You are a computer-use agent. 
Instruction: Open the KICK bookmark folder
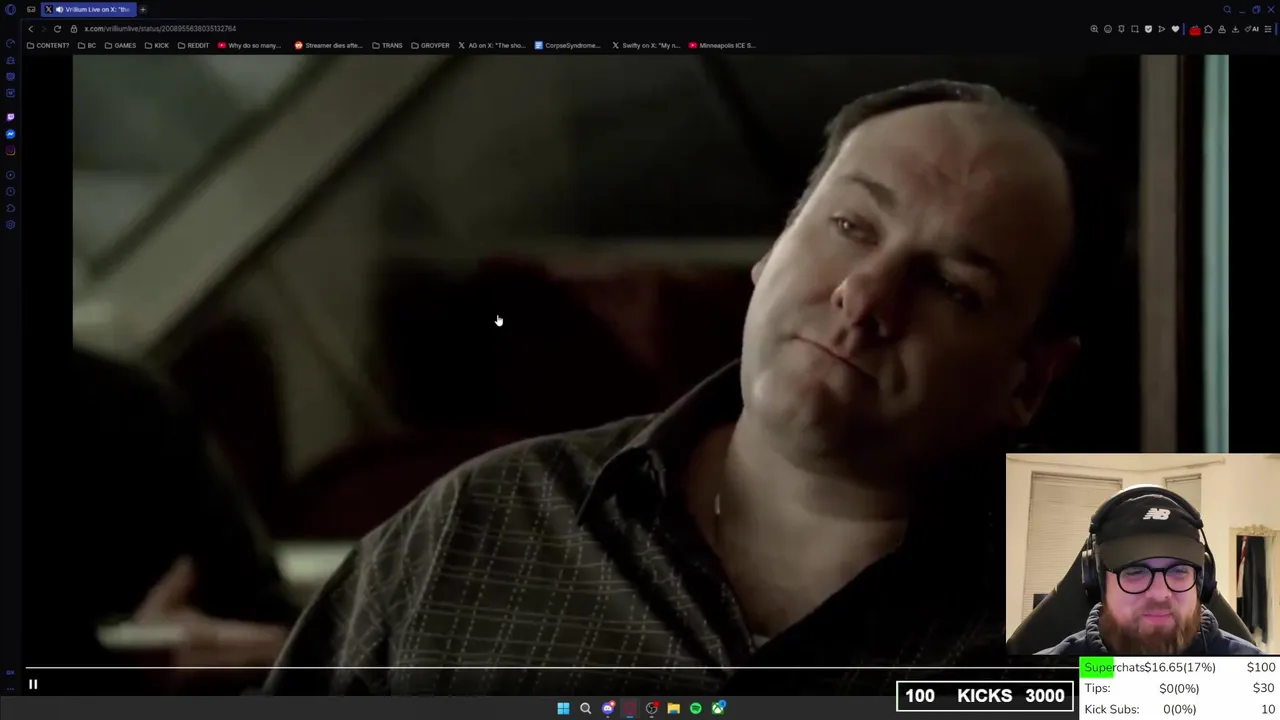157,45
